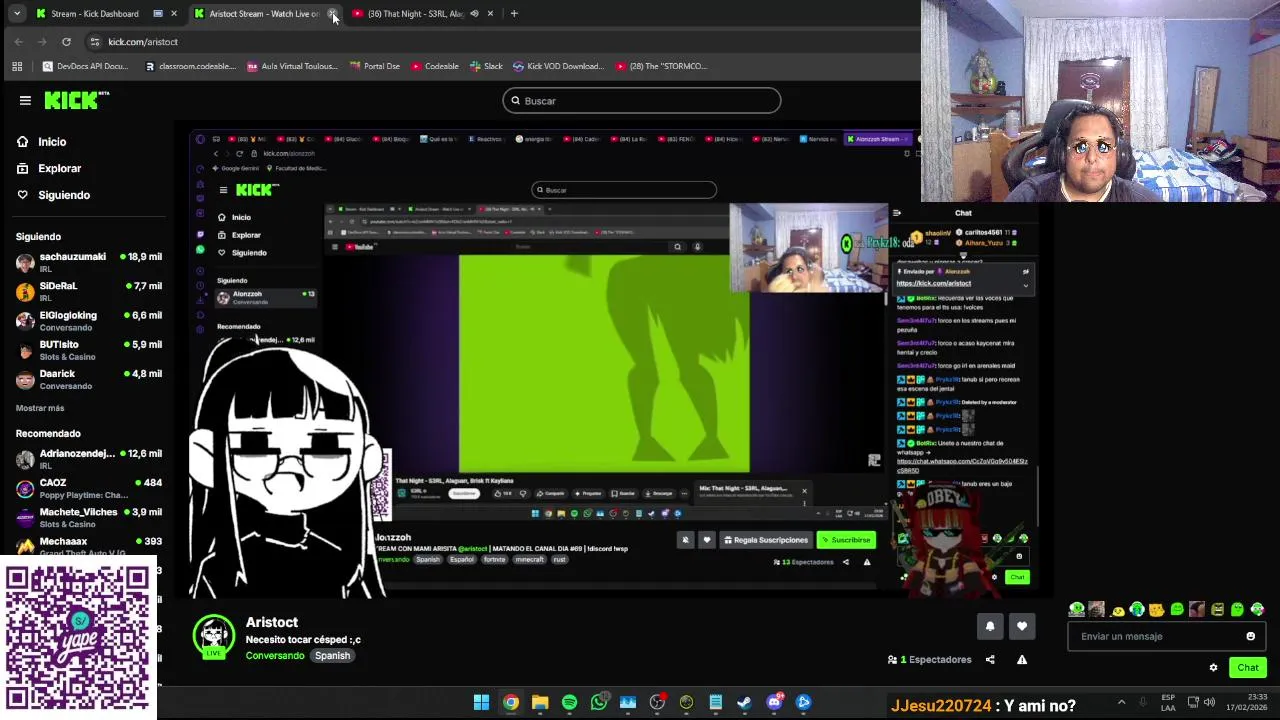Open Conversando category link
Image resolution: width=1280 pixels, height=720 pixels.
click(x=275, y=656)
